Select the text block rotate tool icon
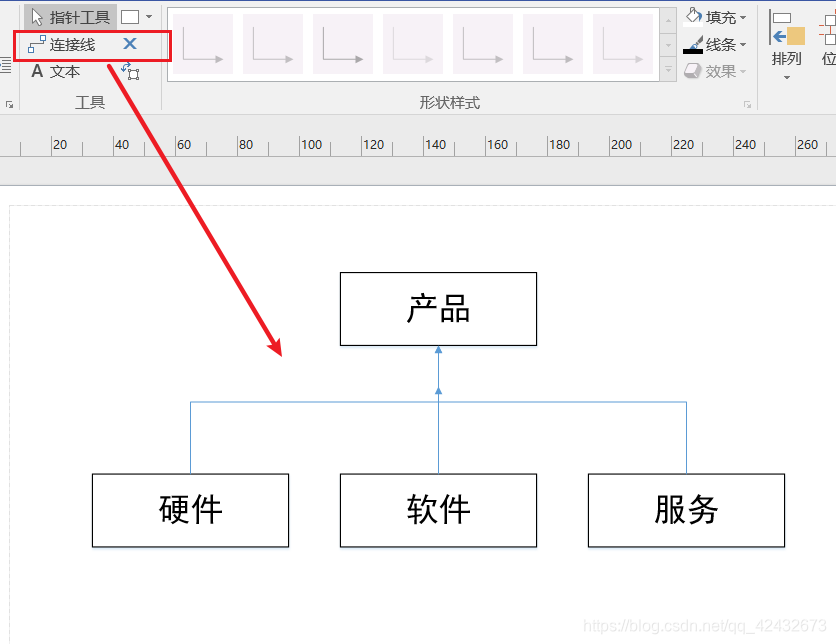Viewport: 836px width, 644px height. (x=130, y=71)
